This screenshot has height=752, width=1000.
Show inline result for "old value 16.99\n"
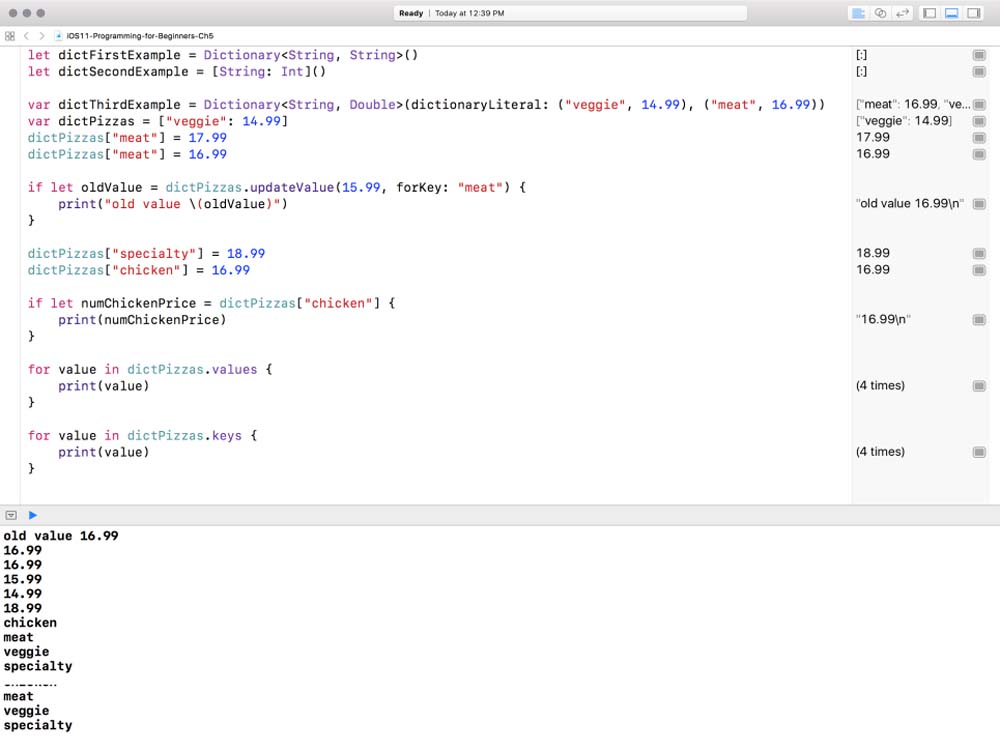[979, 203]
